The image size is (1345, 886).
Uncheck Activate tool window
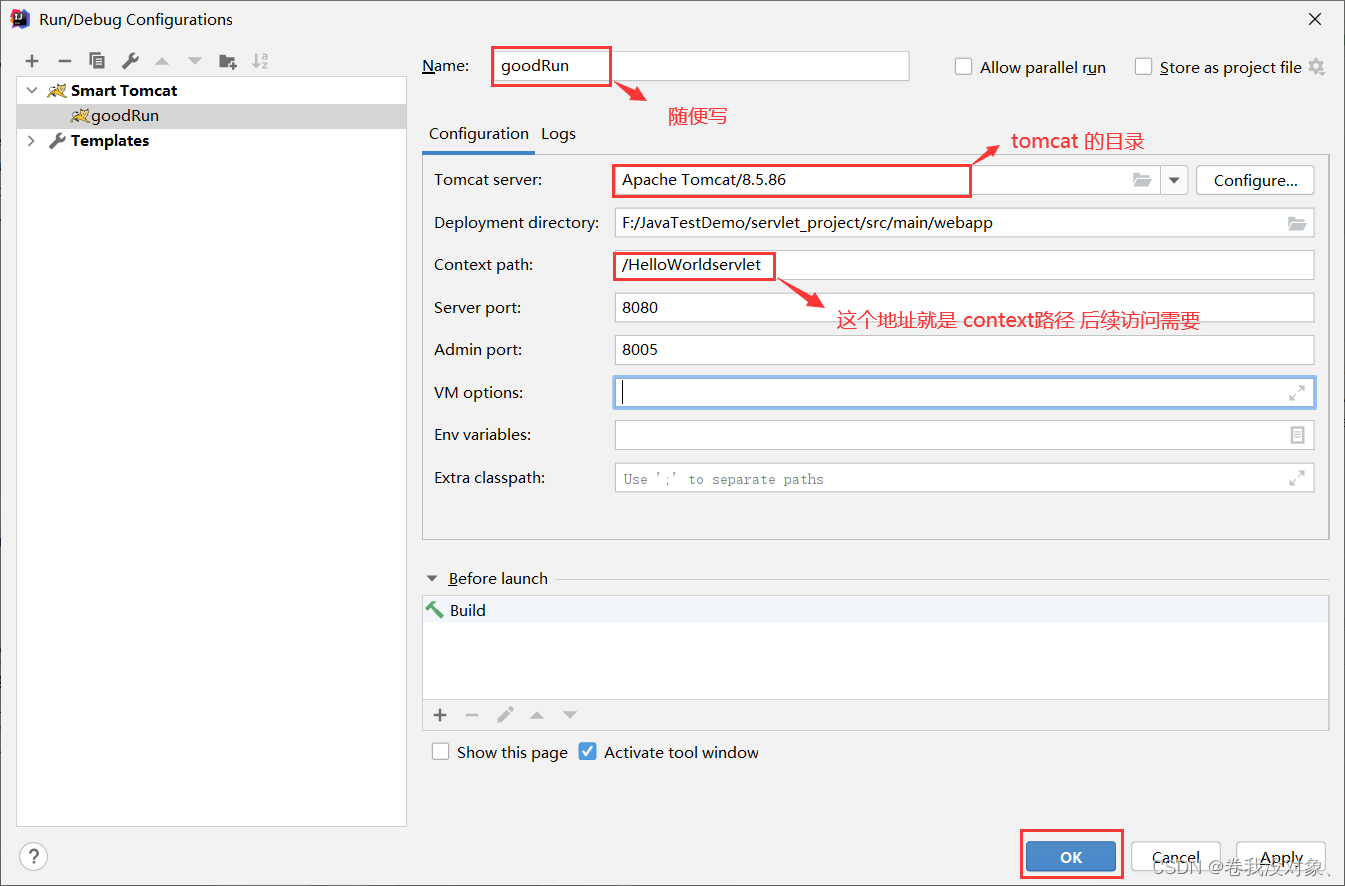point(588,751)
